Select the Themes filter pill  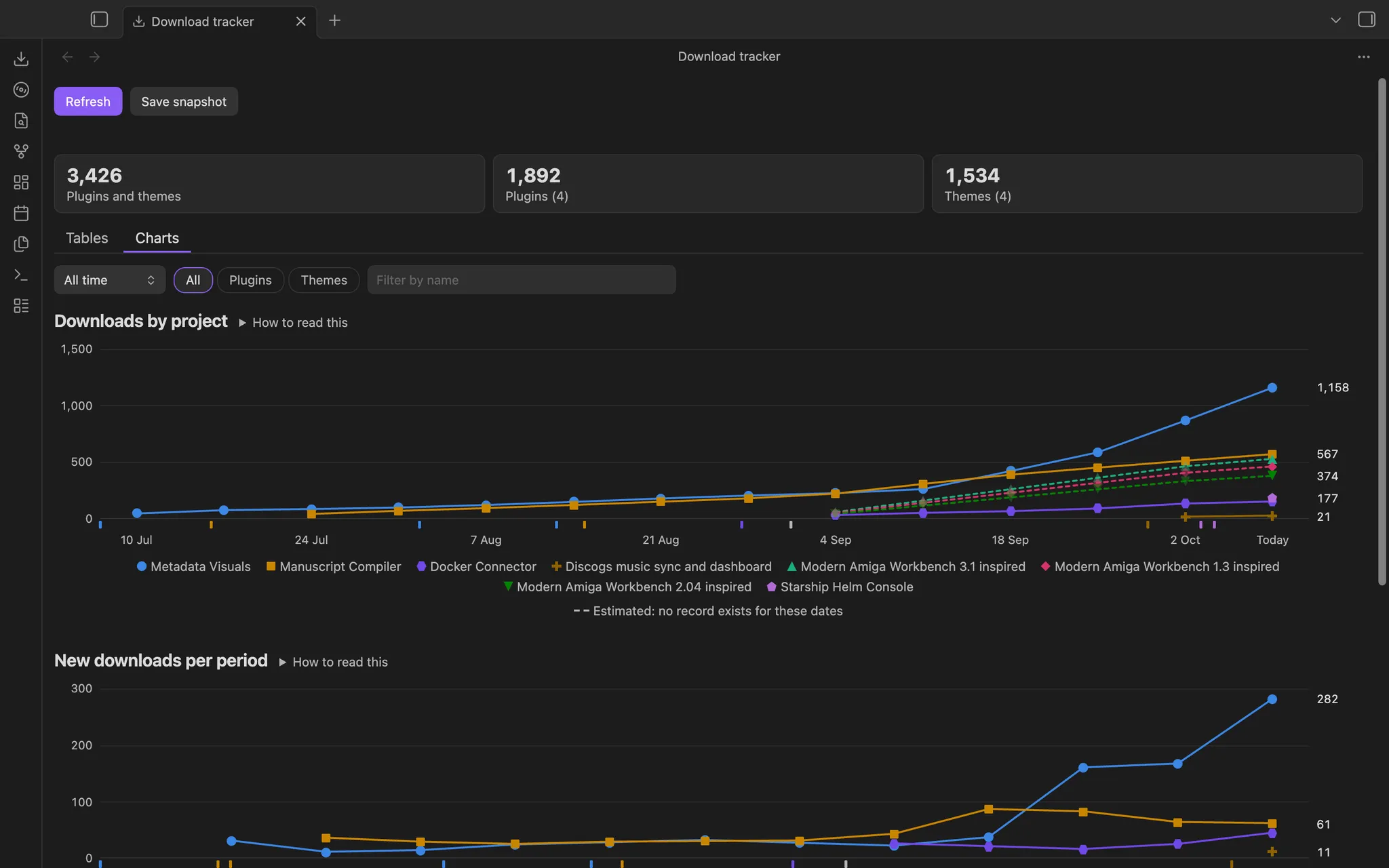[x=324, y=280]
